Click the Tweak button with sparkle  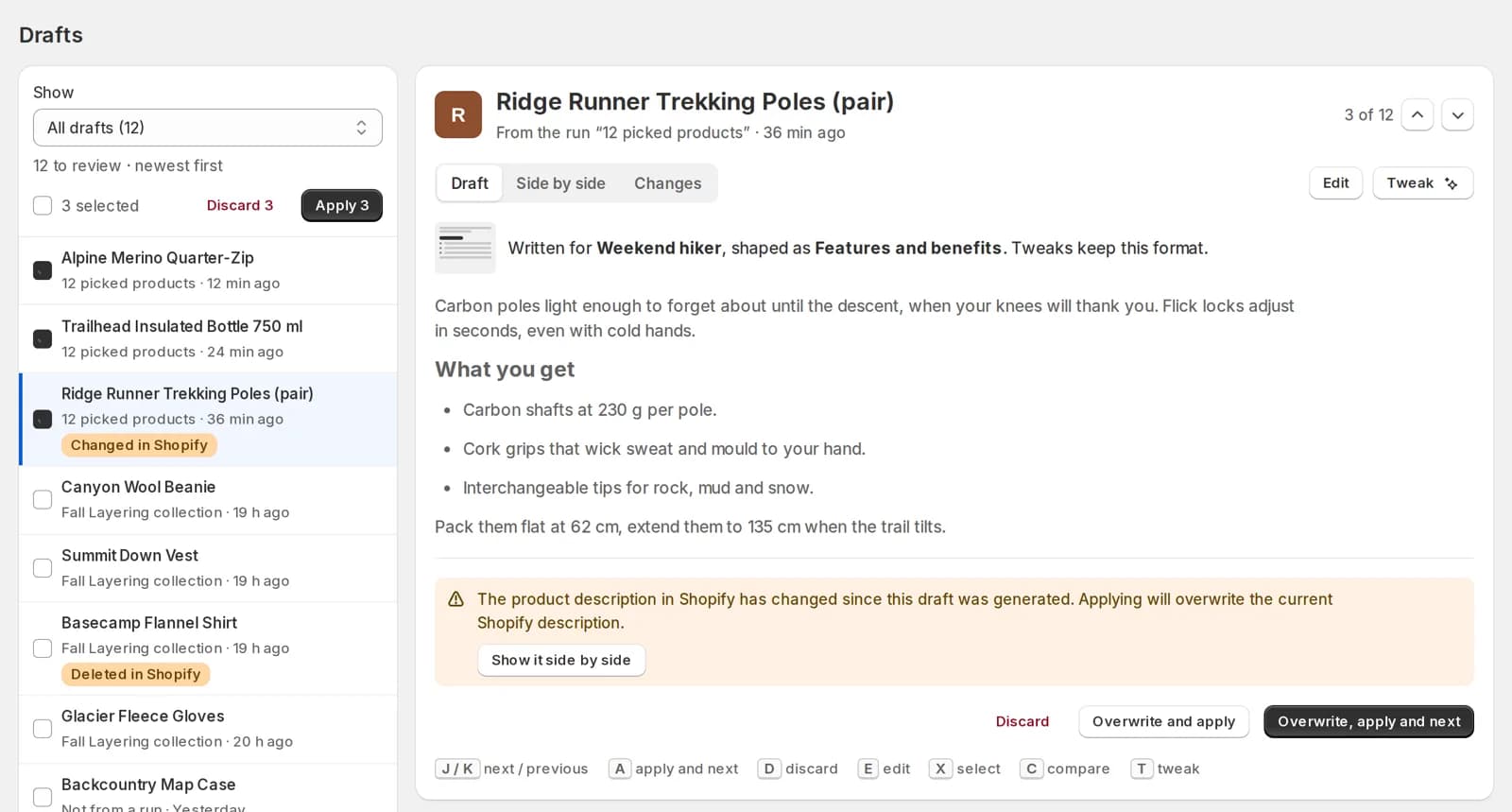pyautogui.click(x=1422, y=183)
